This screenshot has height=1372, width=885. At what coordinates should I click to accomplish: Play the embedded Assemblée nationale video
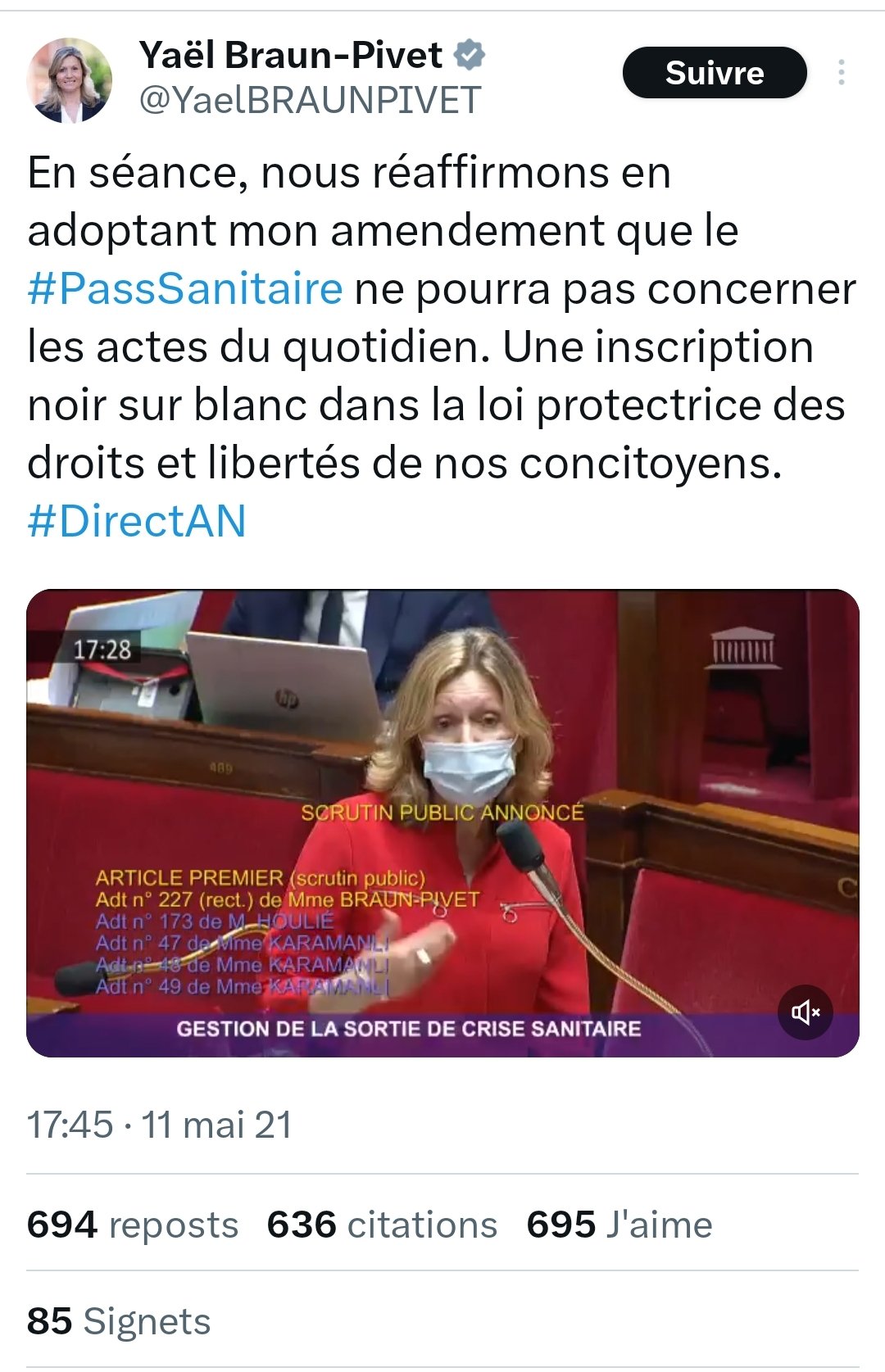(x=442, y=823)
